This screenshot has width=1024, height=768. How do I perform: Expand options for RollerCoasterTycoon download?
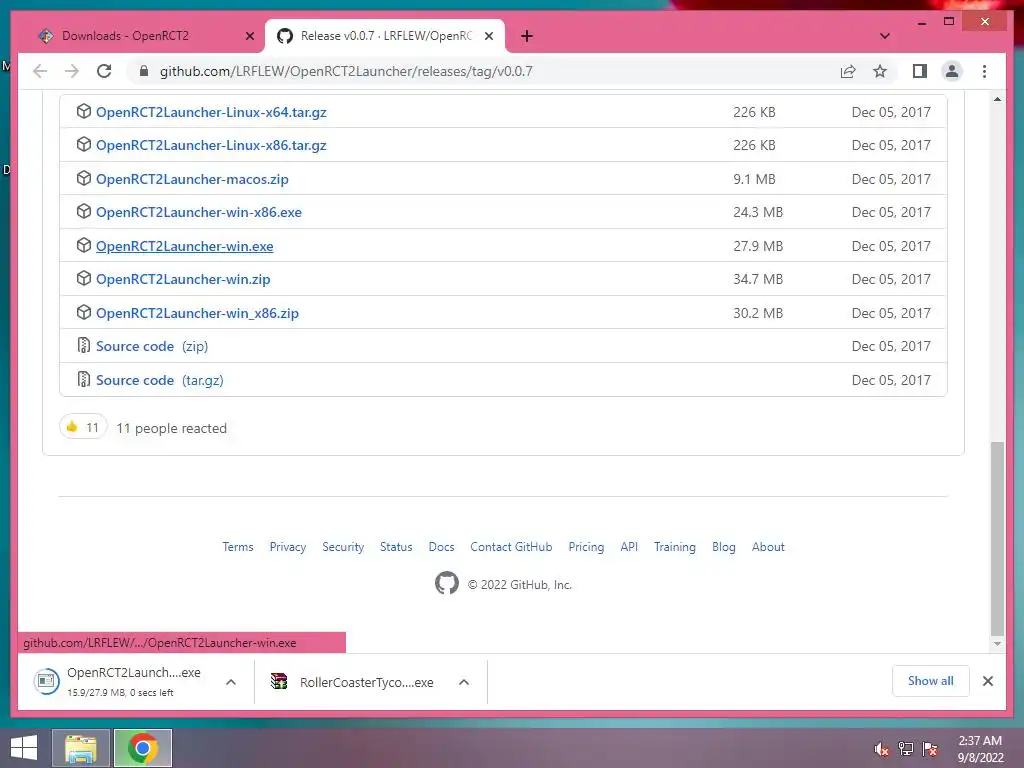[464, 682]
